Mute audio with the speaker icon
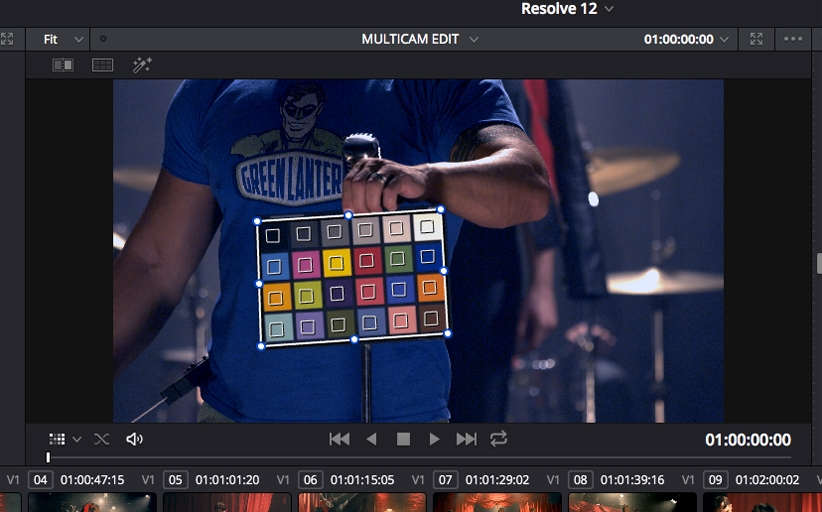 [134, 439]
